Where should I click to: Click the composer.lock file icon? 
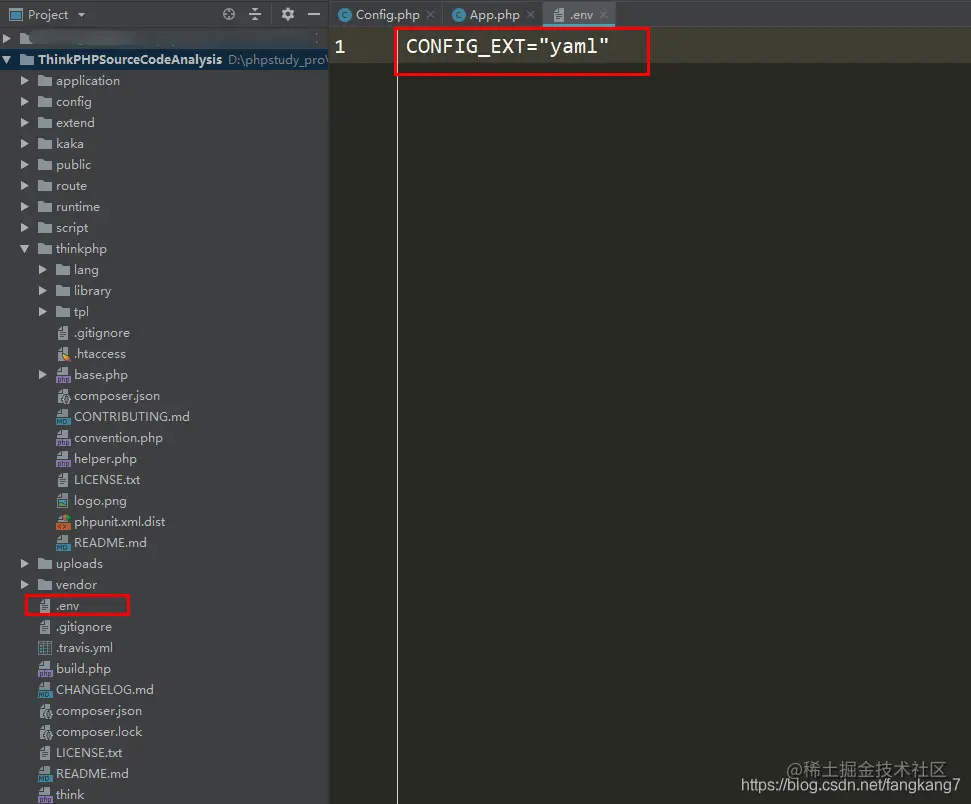[x=45, y=732]
